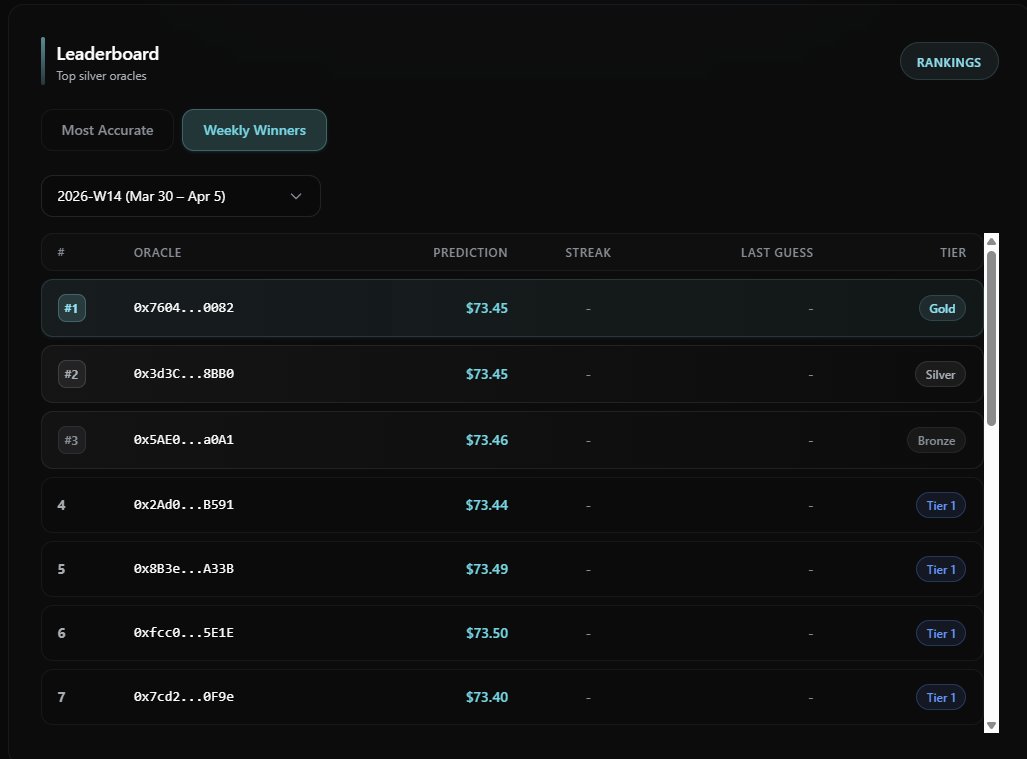This screenshot has width=1027, height=759.
Task: Click the dropdown chevron beside Apr 5
Action: (x=296, y=196)
